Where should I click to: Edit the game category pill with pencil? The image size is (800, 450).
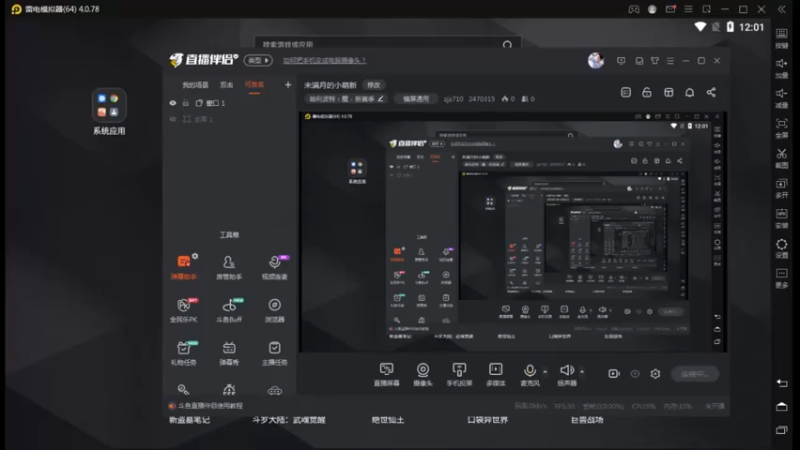pos(346,99)
